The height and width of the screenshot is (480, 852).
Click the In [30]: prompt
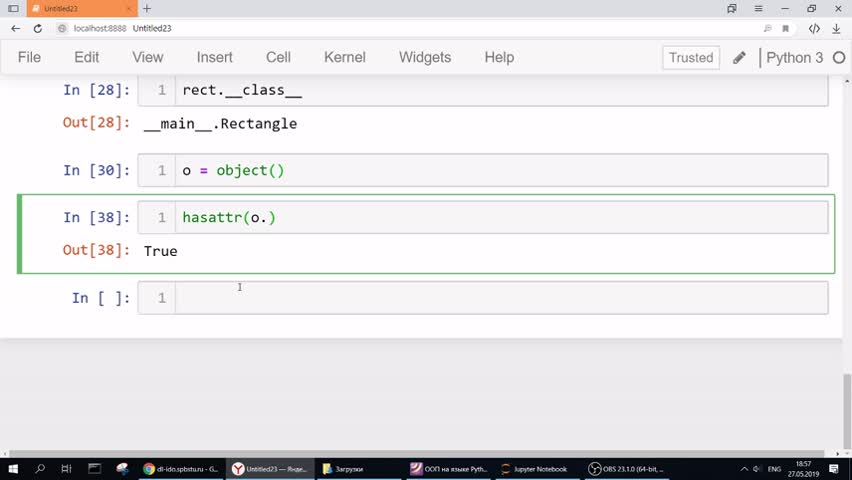(97, 170)
